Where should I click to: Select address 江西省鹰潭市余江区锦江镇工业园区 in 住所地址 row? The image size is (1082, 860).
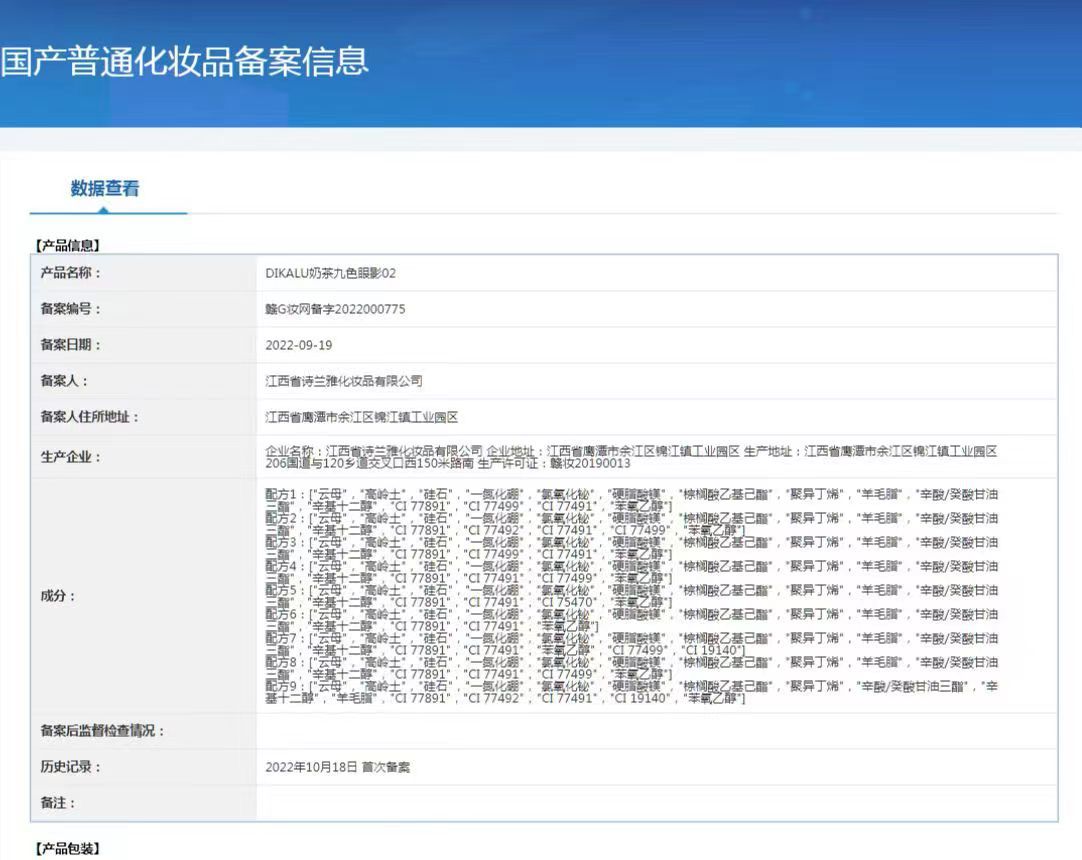(362, 417)
